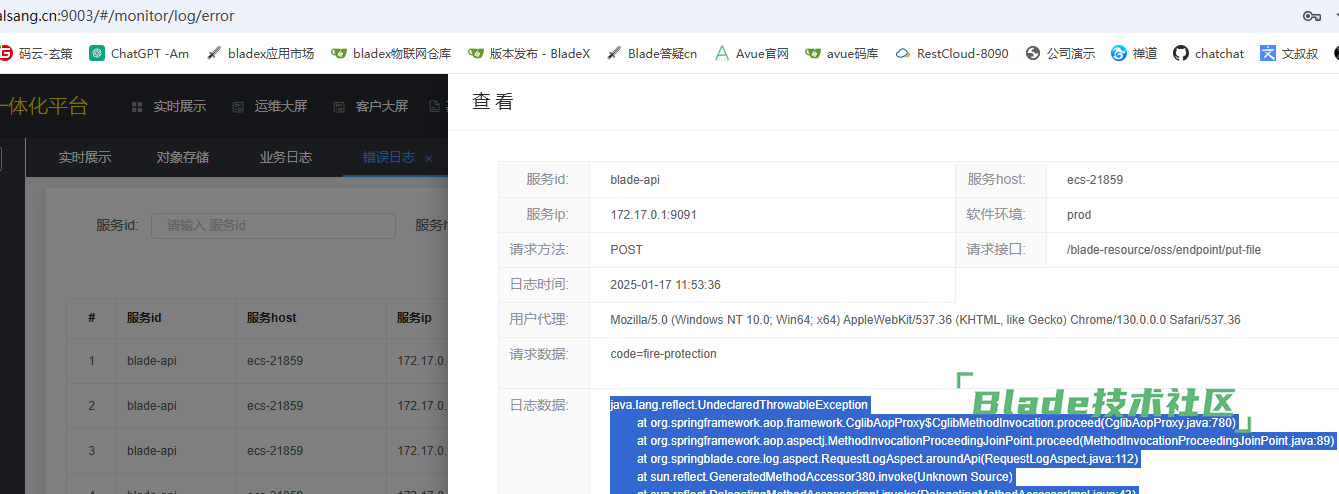Click ecs-21859 host cell in row 2
Viewport: 1339px width, 494px height.
pyautogui.click(x=275, y=406)
